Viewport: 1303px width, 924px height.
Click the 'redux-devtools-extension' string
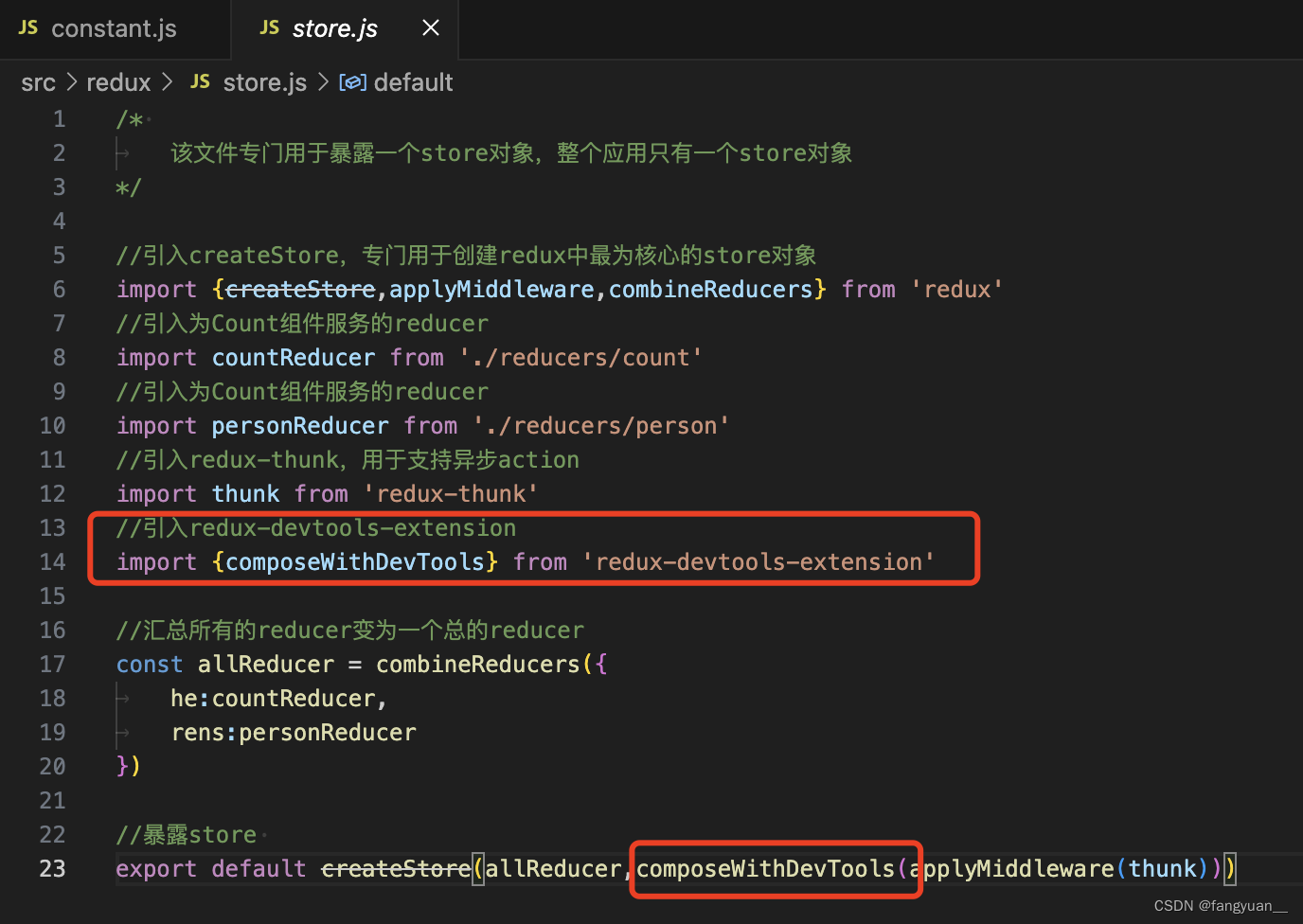tap(759, 562)
